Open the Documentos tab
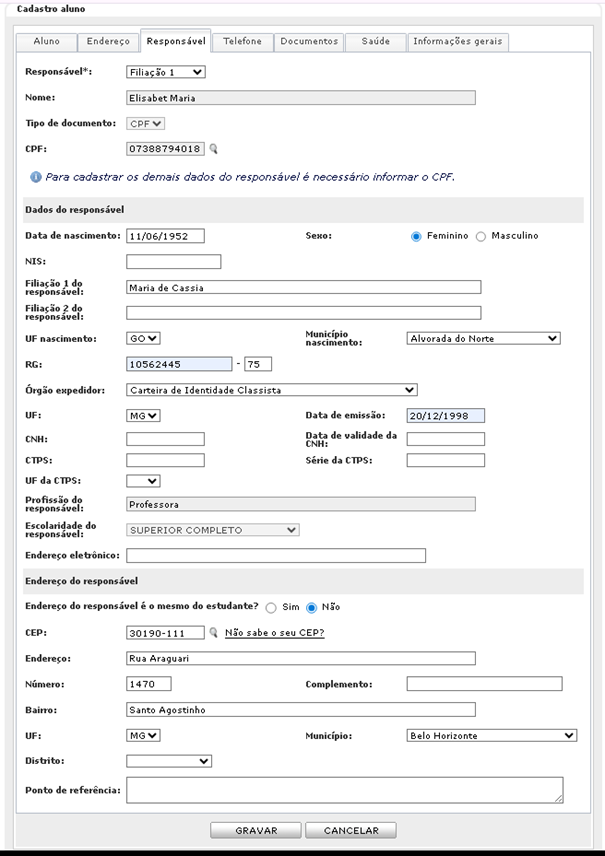Screen dimensions: 605x856 coord(309,42)
